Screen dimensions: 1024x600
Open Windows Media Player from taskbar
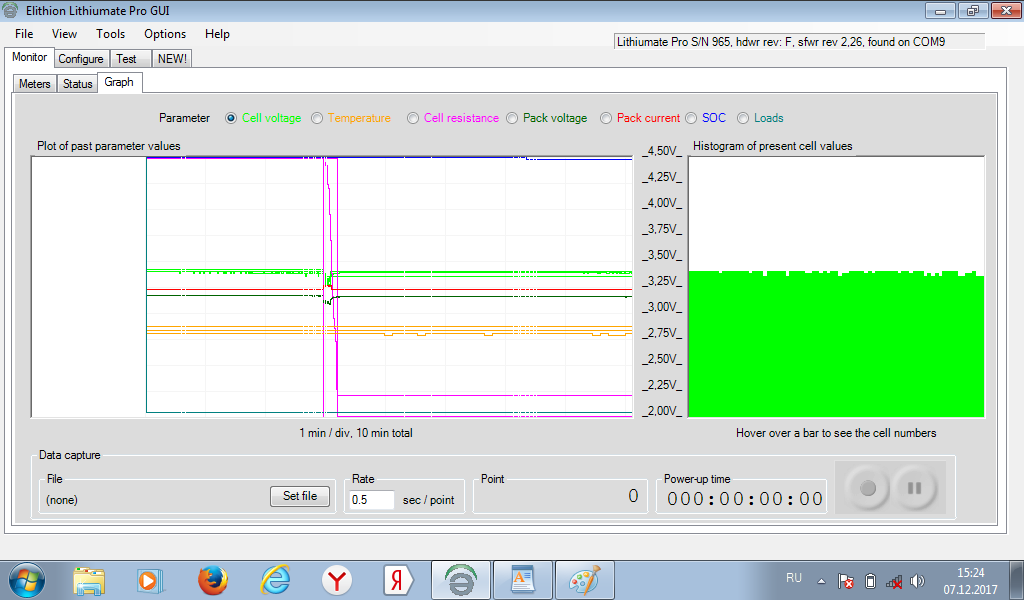pos(150,580)
